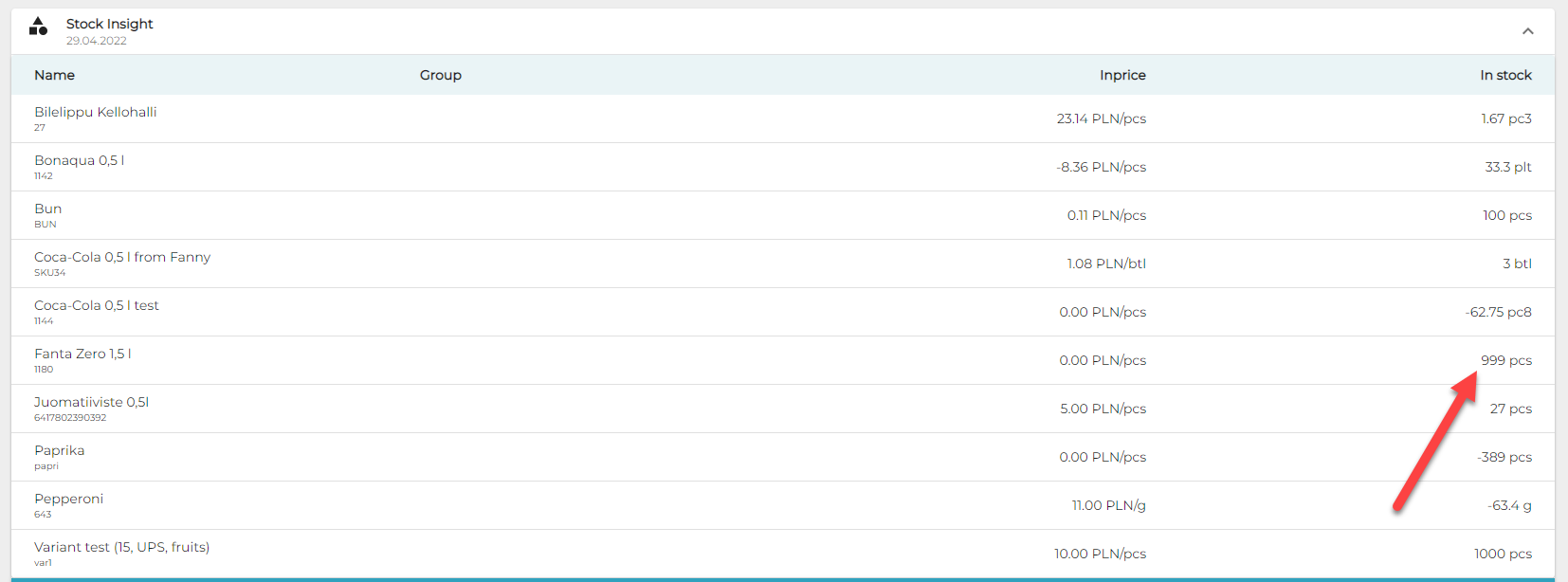1568x582 pixels.
Task: Click the Stock Insight shapes icon
Action: pyautogui.click(x=38, y=27)
